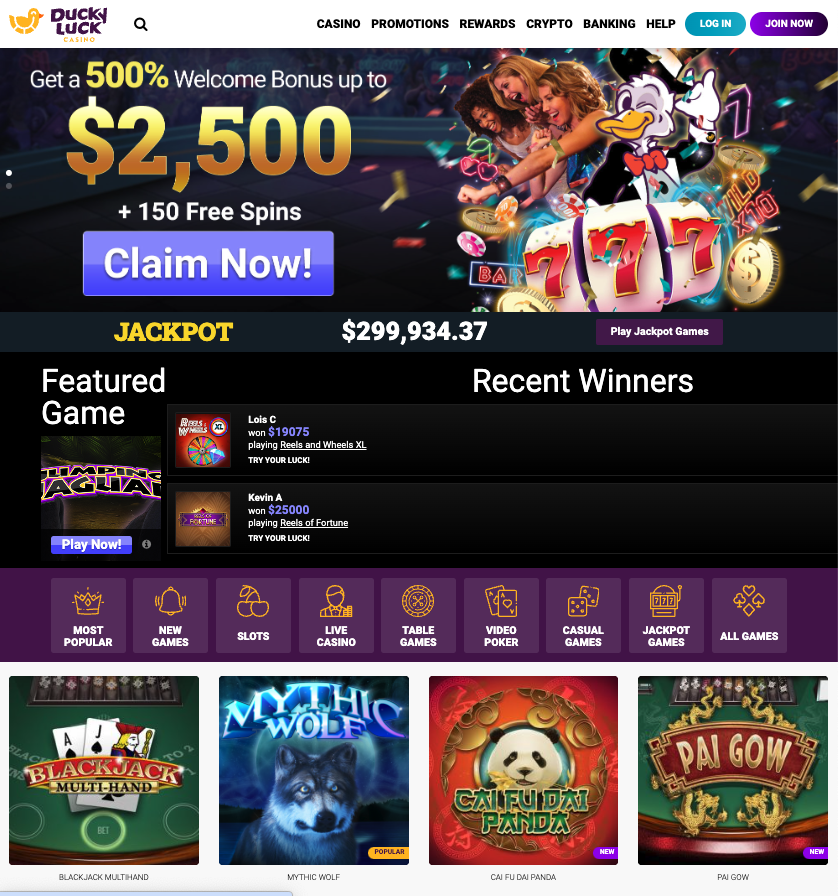Open the Most Popular games category
Image resolution: width=838 pixels, height=896 pixels.
(x=88, y=615)
